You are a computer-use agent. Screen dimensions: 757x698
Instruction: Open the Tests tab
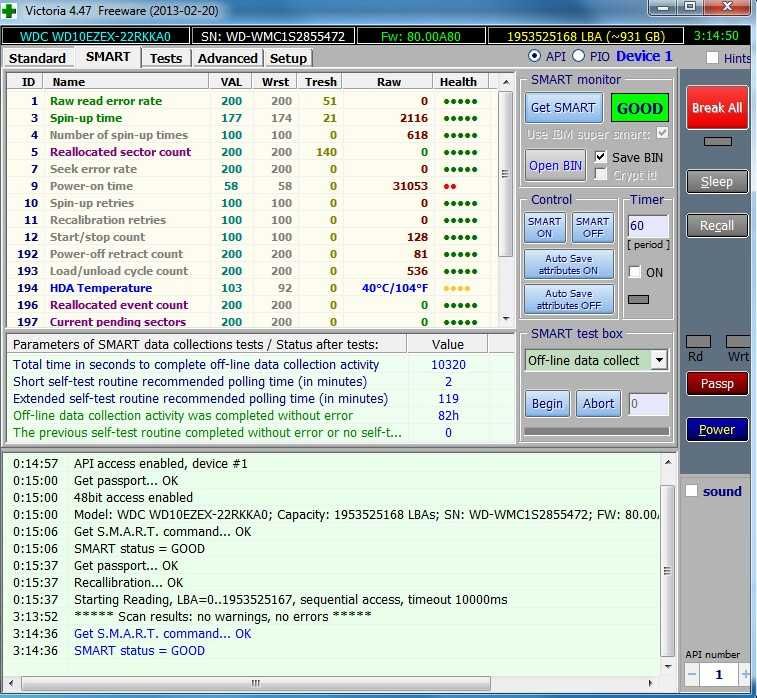click(166, 58)
